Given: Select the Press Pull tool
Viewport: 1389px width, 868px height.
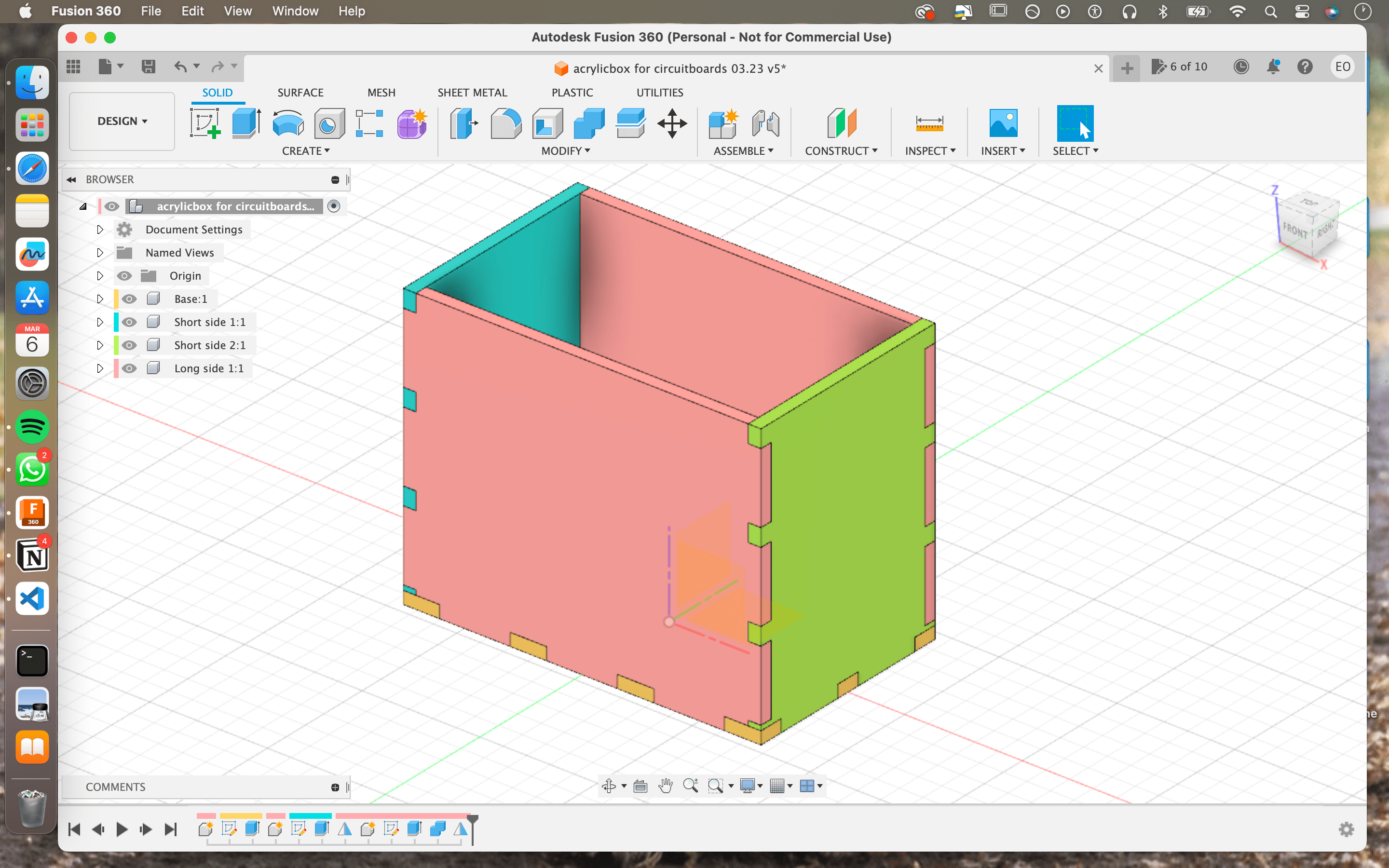Looking at the screenshot, I should [x=464, y=123].
